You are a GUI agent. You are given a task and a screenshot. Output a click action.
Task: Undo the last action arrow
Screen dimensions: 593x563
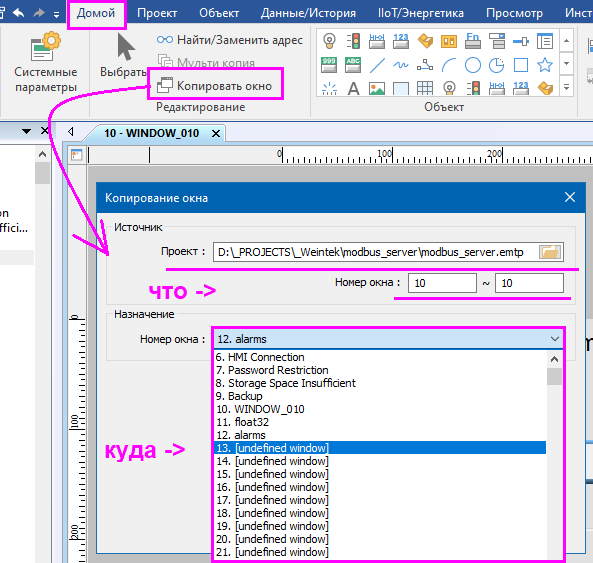(x=19, y=13)
